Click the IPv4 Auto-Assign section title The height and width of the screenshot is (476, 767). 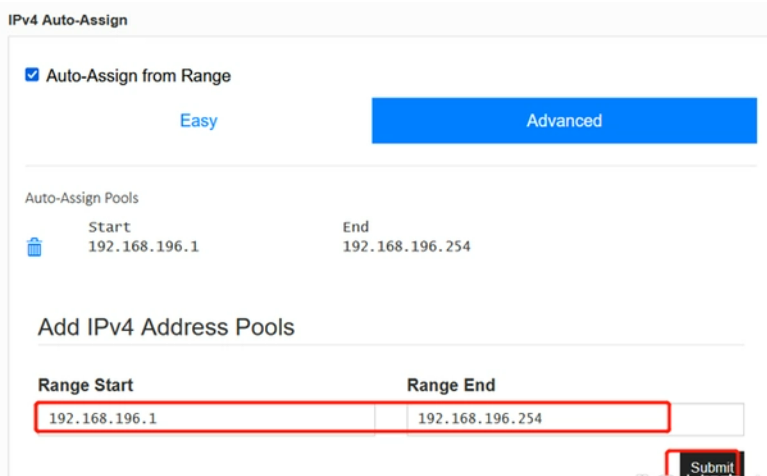click(x=68, y=20)
